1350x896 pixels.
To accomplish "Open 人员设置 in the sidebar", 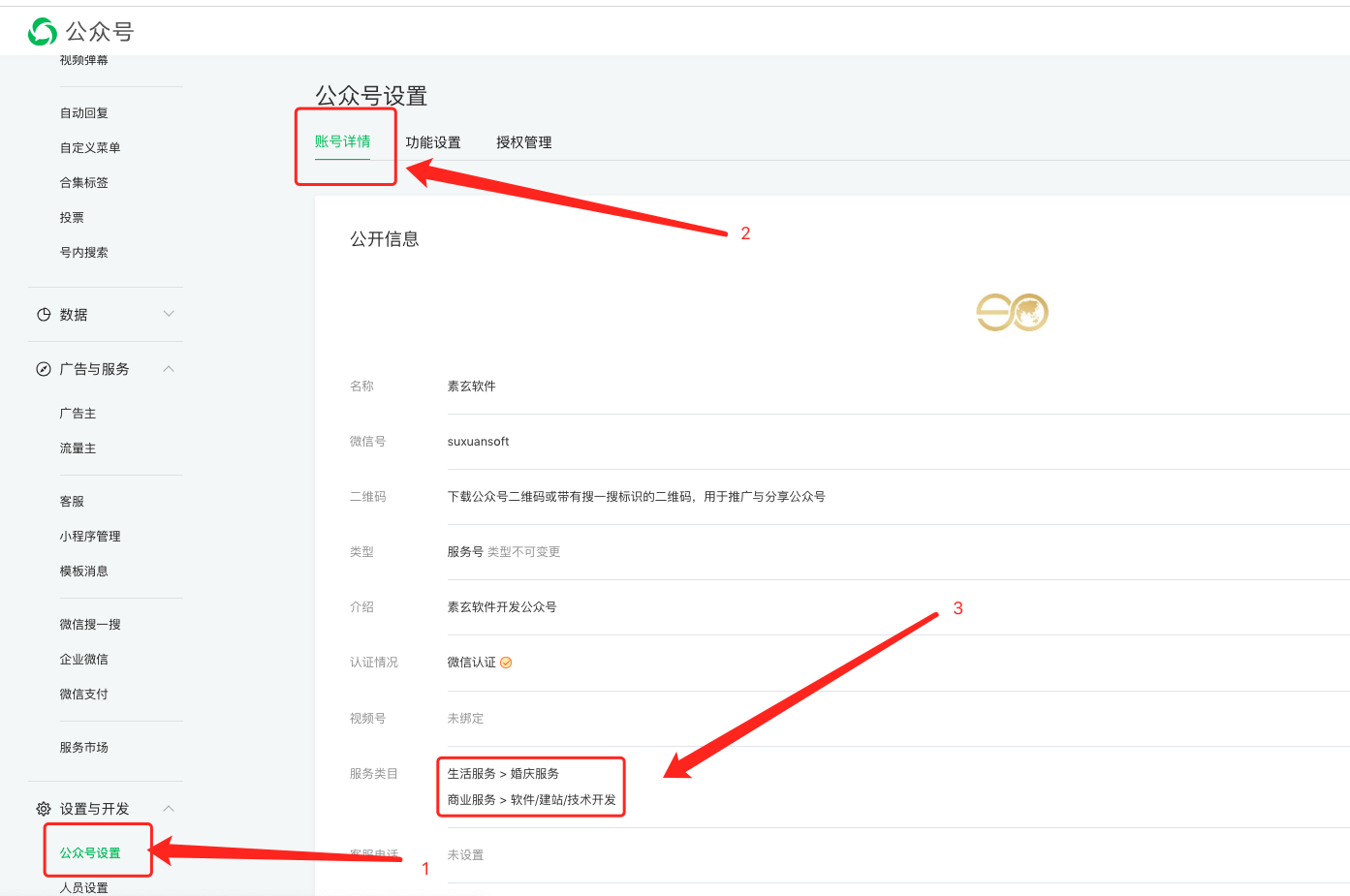I will point(84,887).
